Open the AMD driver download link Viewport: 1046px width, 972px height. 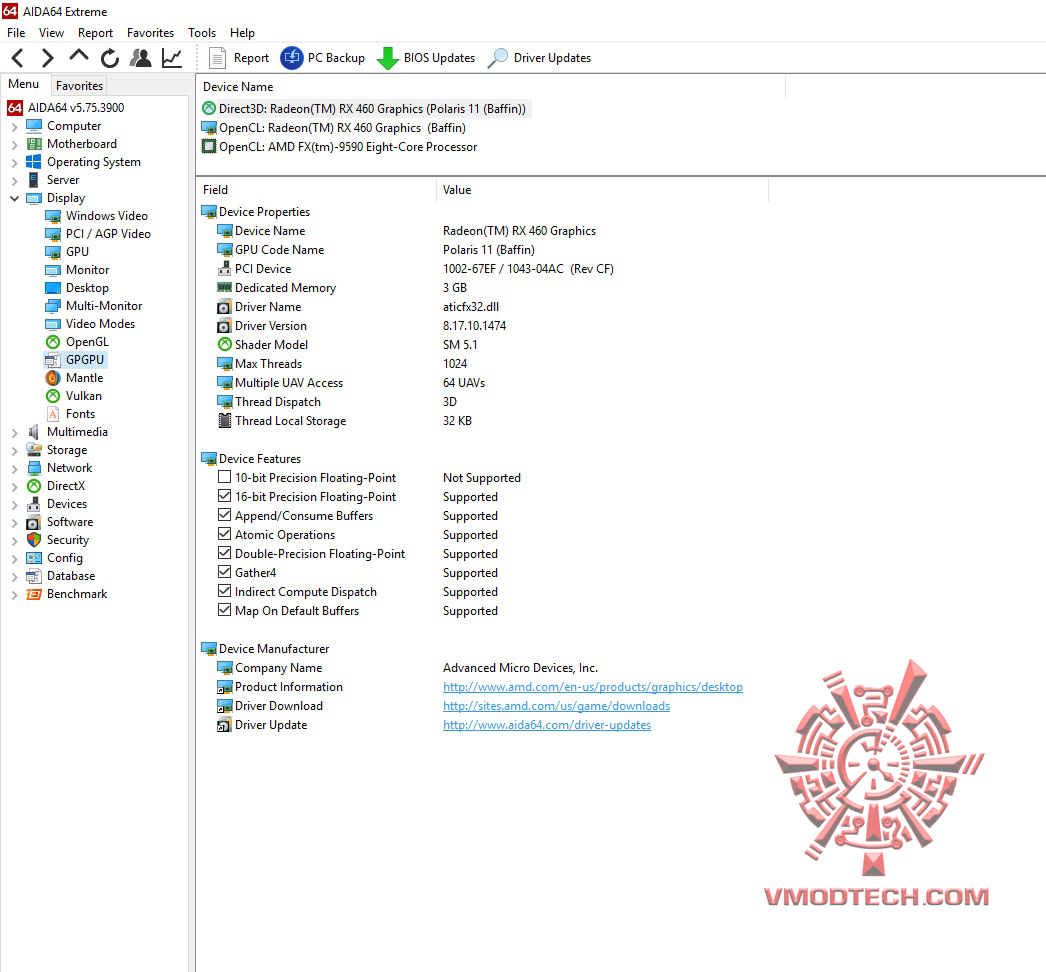[556, 706]
